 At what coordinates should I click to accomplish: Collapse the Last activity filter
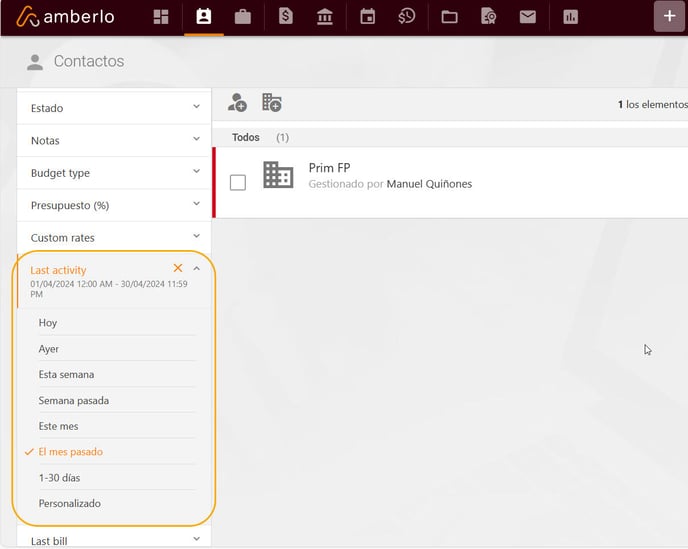coord(197,269)
